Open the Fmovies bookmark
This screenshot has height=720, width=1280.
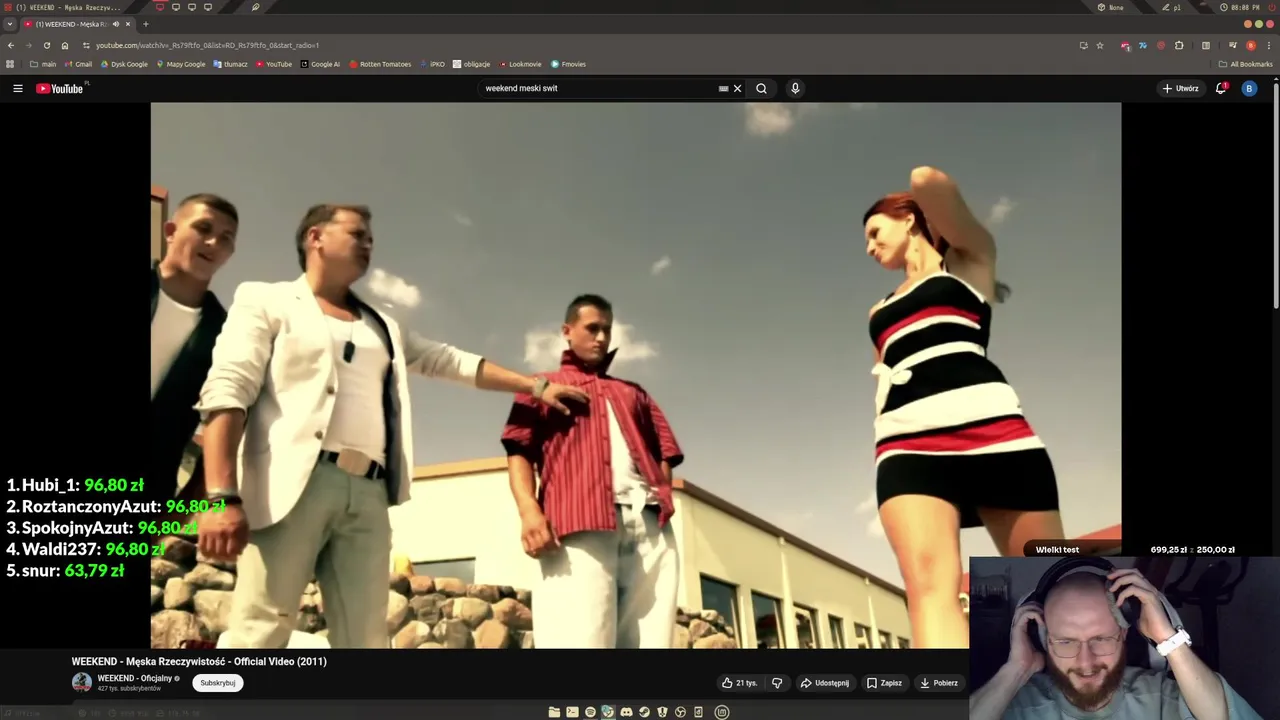568,64
